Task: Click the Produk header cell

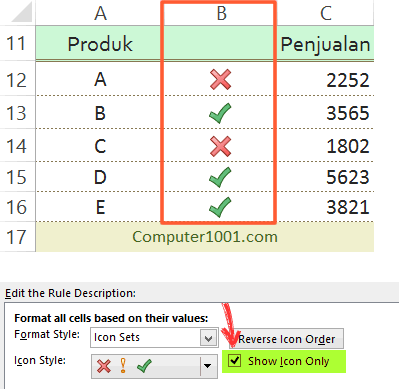Action: (99, 43)
